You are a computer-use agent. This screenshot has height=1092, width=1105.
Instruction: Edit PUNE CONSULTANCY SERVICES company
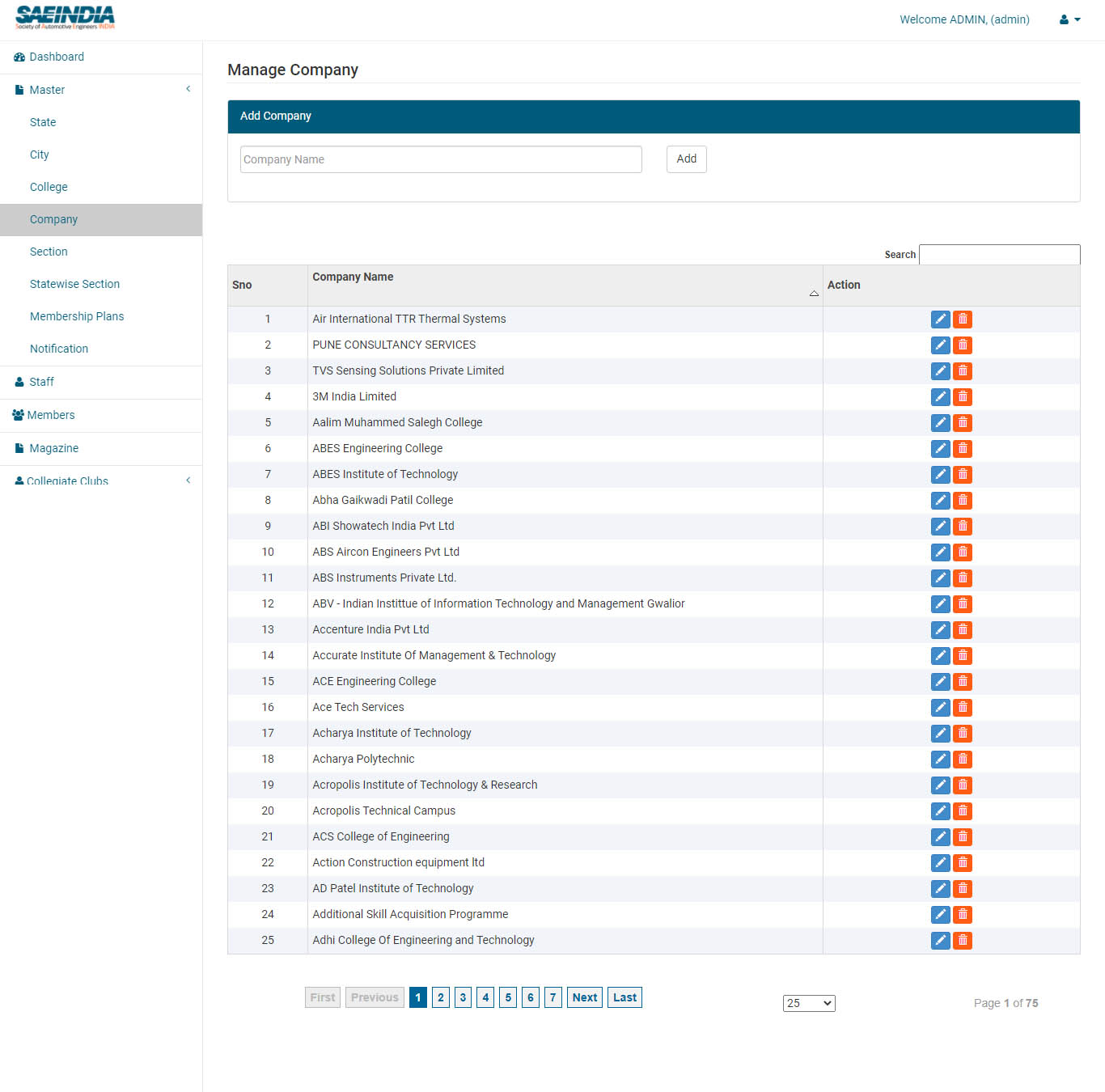pyautogui.click(x=940, y=345)
